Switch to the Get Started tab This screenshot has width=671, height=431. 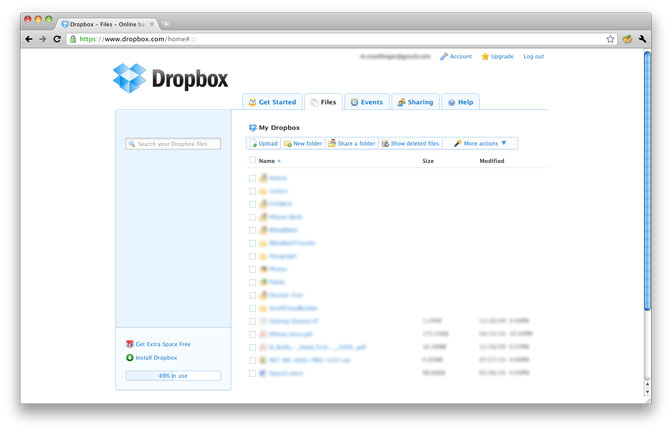coord(273,102)
